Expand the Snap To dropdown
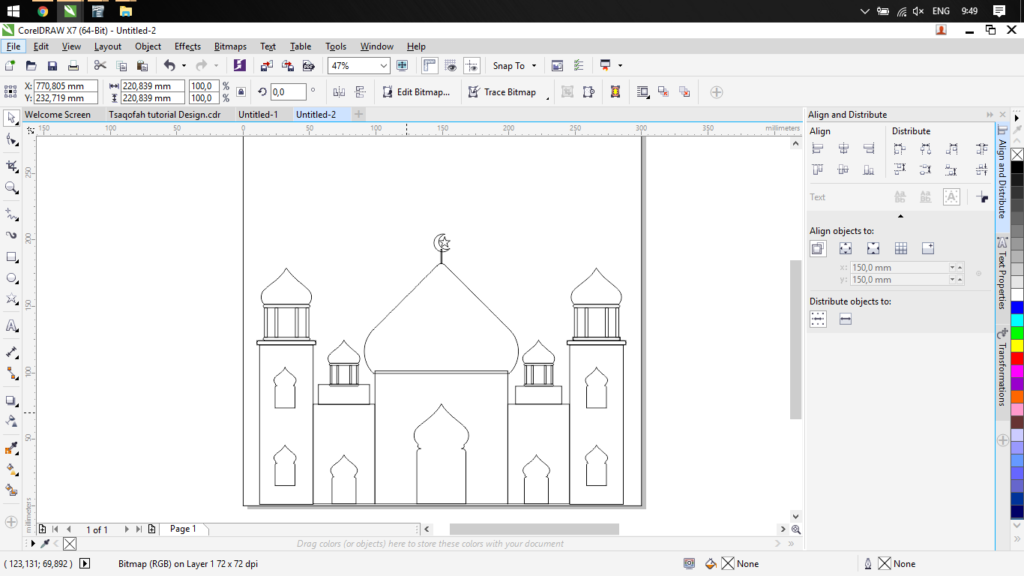The height and width of the screenshot is (576, 1024). pos(534,66)
